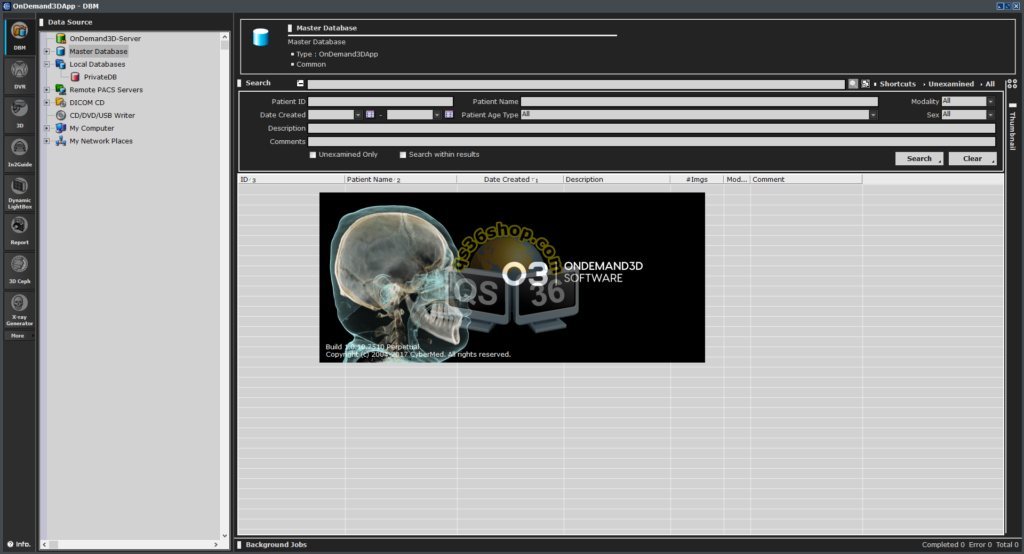Focus the Description field

click(x=651, y=128)
